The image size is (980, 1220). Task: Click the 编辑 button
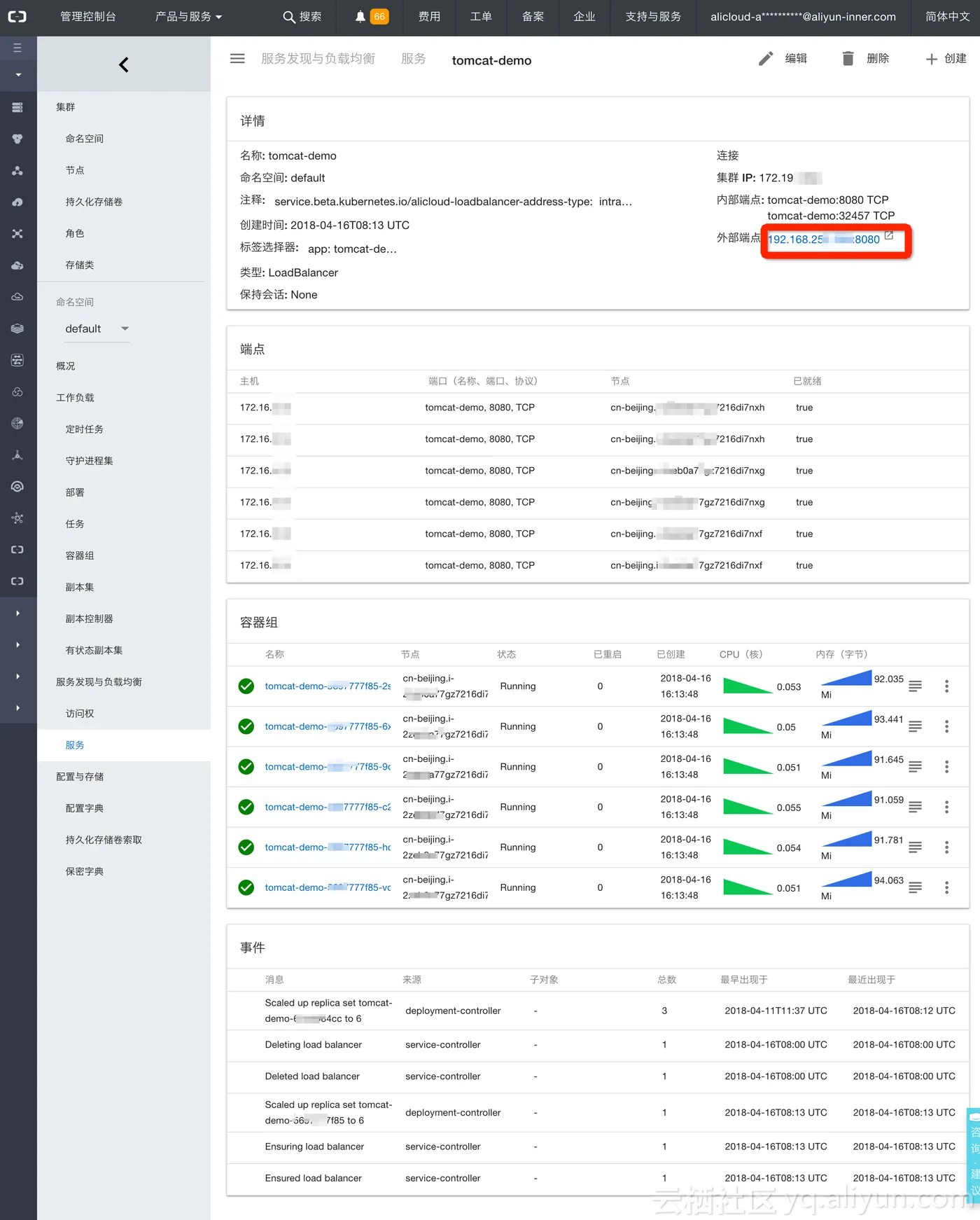tap(783, 59)
